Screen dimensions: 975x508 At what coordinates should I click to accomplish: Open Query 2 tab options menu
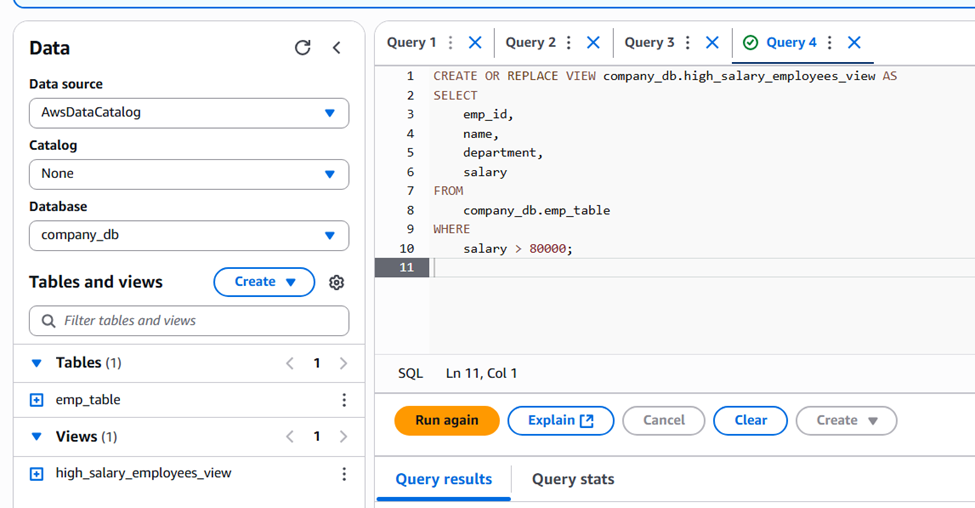[x=568, y=42]
